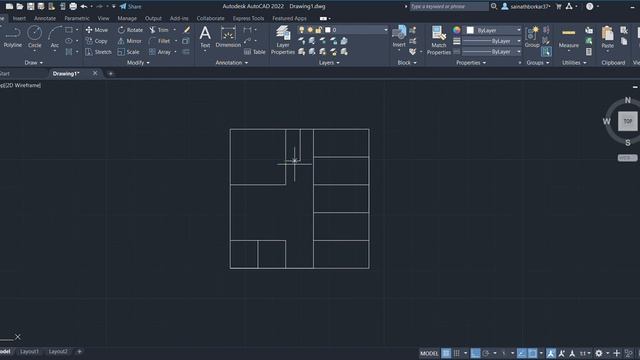Select the Text annotation tool
Viewport: 640px width, 360px height.
205,37
